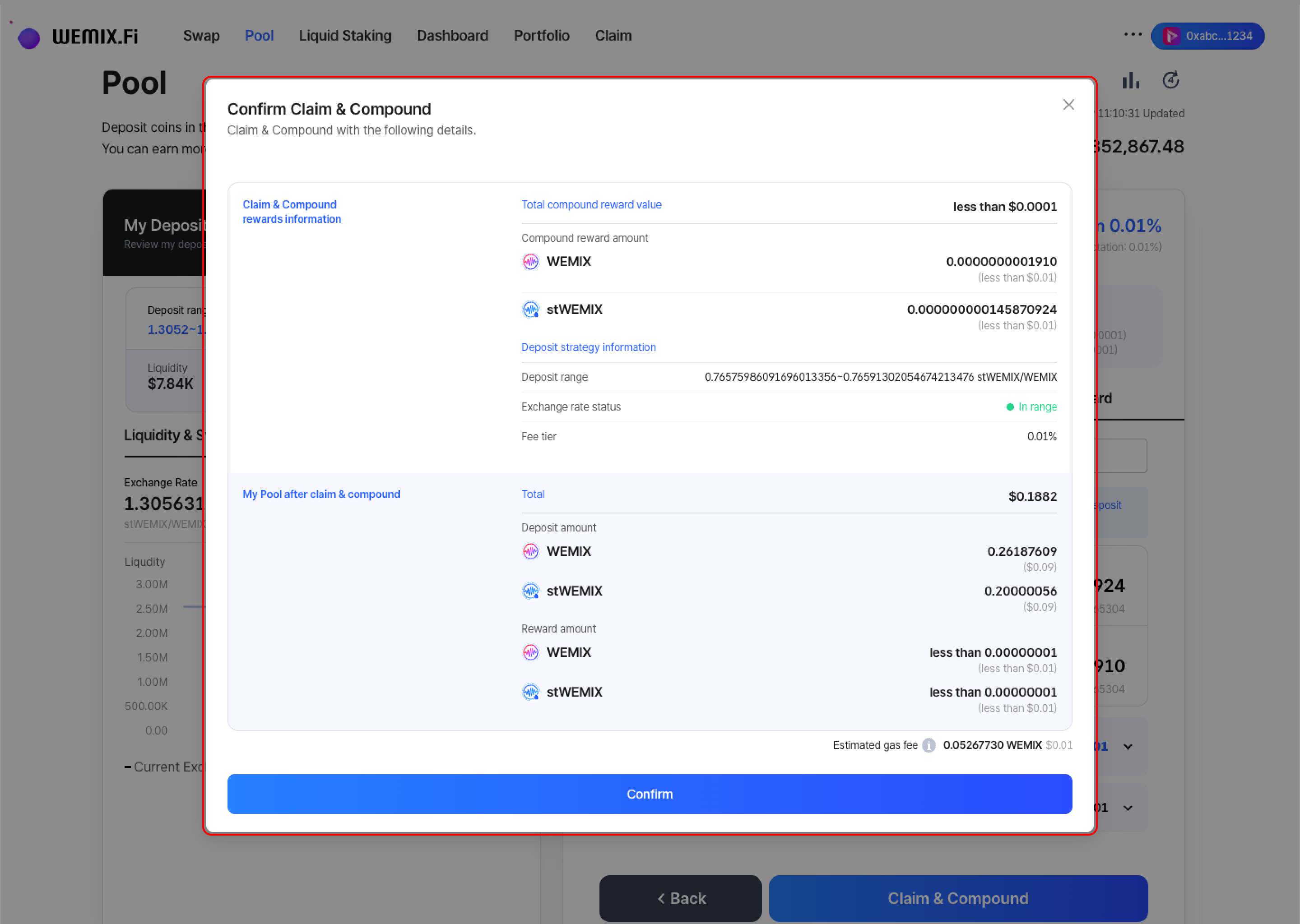Open the Swap menu item
Image resolution: width=1300 pixels, height=924 pixels.
[x=201, y=36]
